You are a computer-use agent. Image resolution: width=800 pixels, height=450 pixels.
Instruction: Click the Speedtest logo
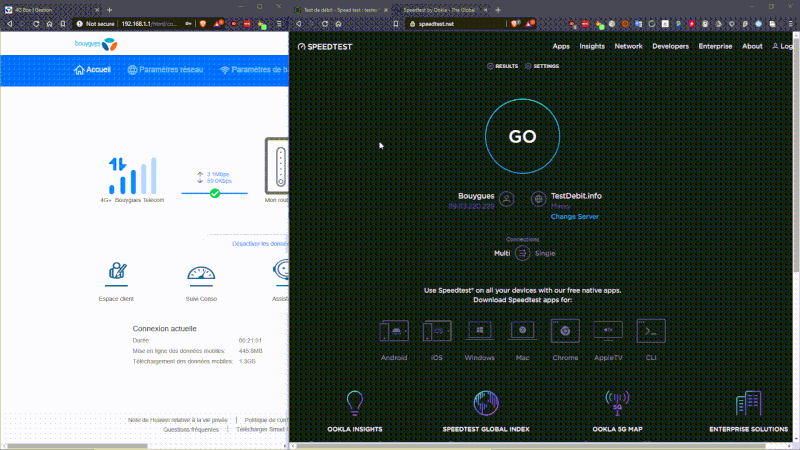click(325, 46)
